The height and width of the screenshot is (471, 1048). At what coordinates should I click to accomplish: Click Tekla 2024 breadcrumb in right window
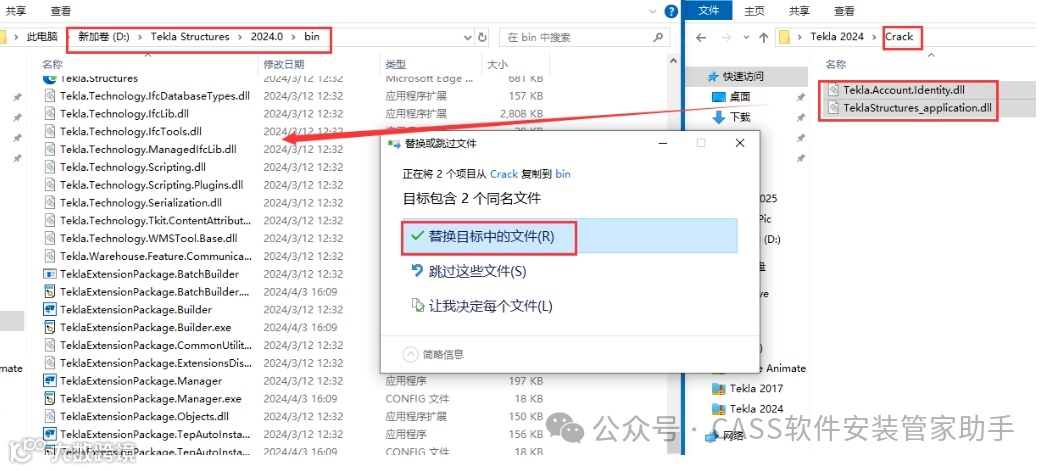(x=837, y=37)
